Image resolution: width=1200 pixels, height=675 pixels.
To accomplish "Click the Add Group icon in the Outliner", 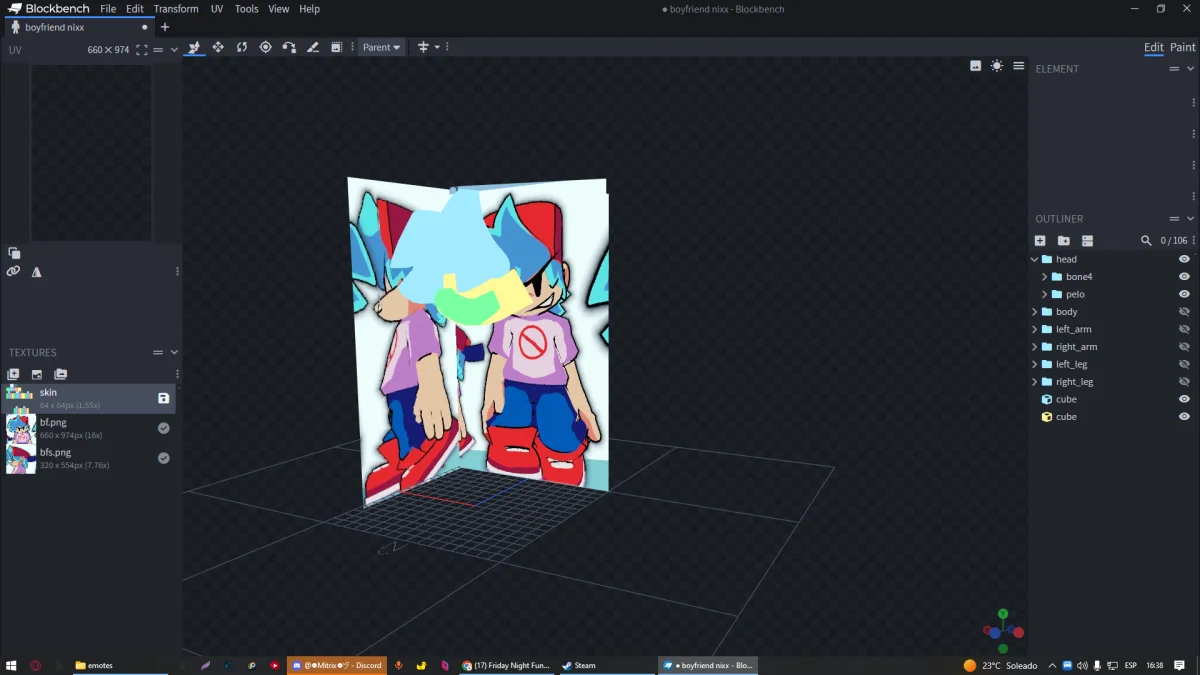I will click(1064, 241).
